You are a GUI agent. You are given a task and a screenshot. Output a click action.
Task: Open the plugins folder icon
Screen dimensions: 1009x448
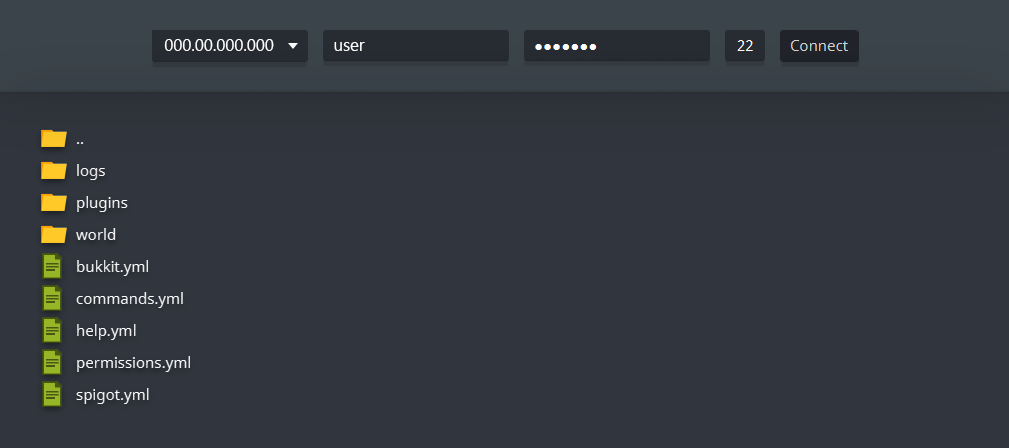pos(53,203)
